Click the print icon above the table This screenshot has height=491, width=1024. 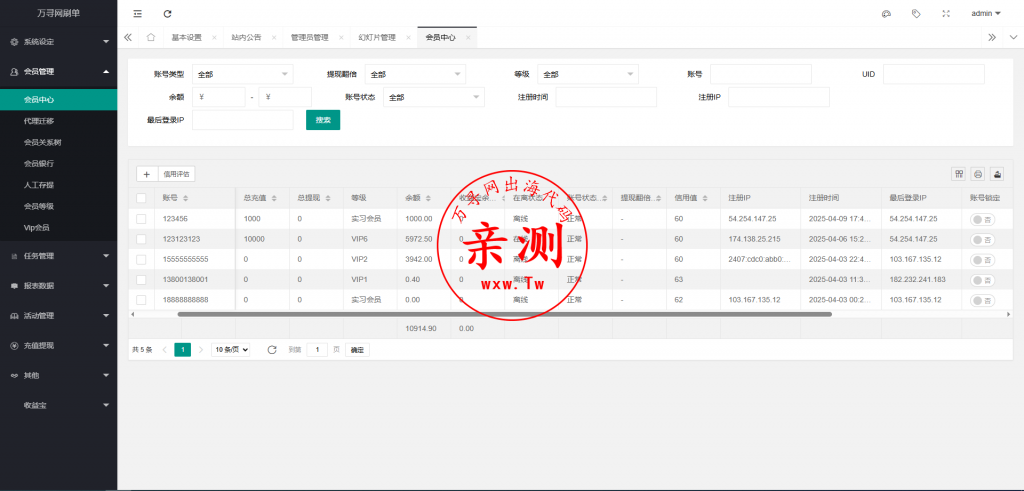coord(978,174)
